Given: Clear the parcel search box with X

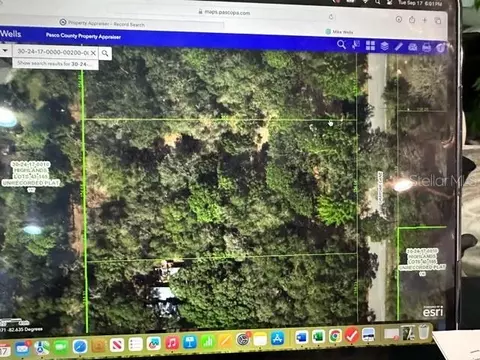Looking at the screenshot, I should pos(93,53).
